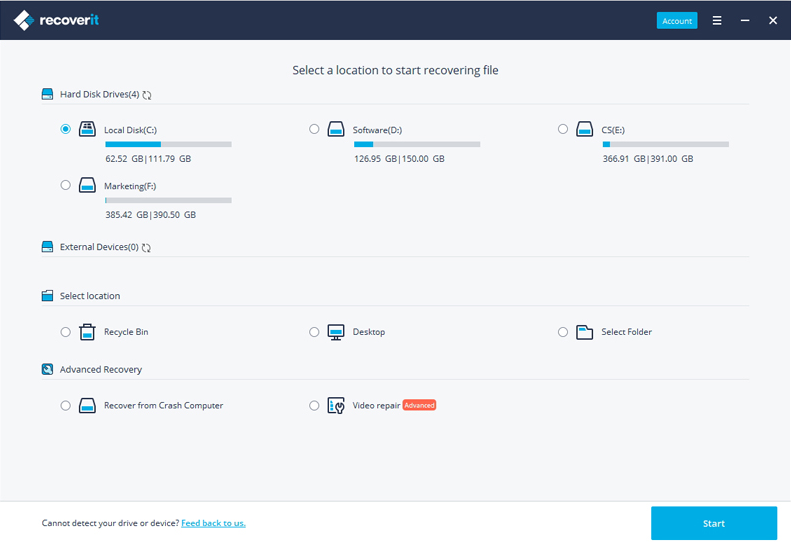The image size is (791, 542).
Task: Refresh the Hard Disk Drives list
Action: [x=147, y=95]
